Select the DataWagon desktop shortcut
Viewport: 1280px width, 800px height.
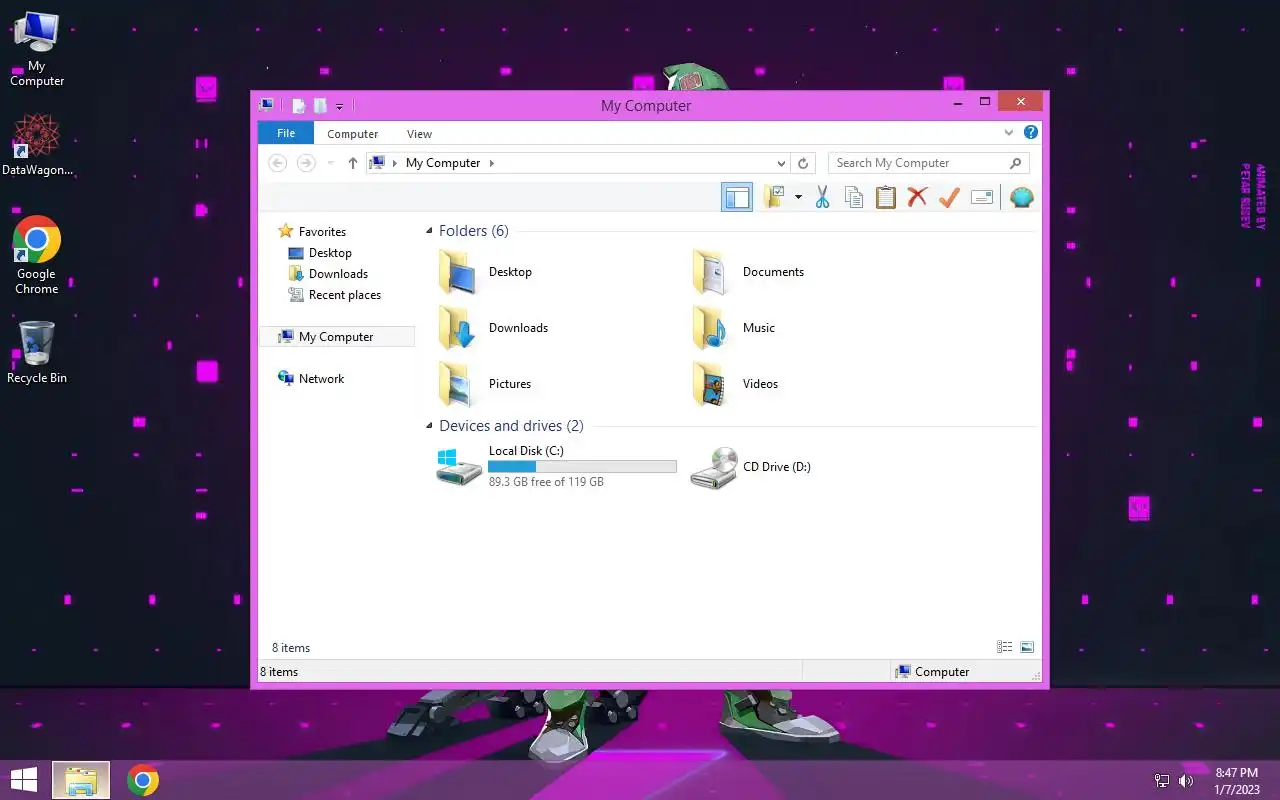[x=37, y=145]
